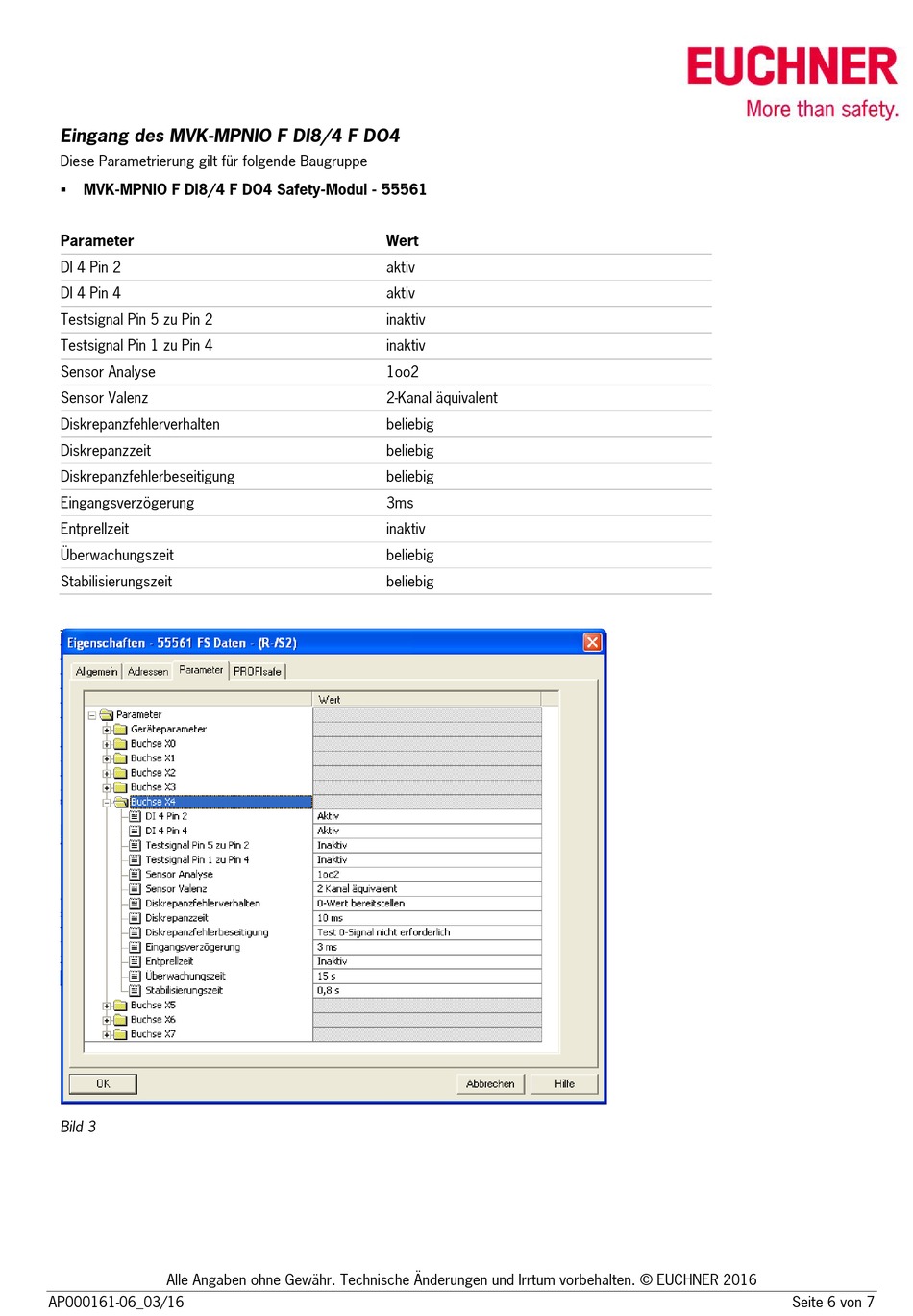Select the Eingangsverzögerung tree entry
The image size is (913, 1316).
(x=192, y=947)
